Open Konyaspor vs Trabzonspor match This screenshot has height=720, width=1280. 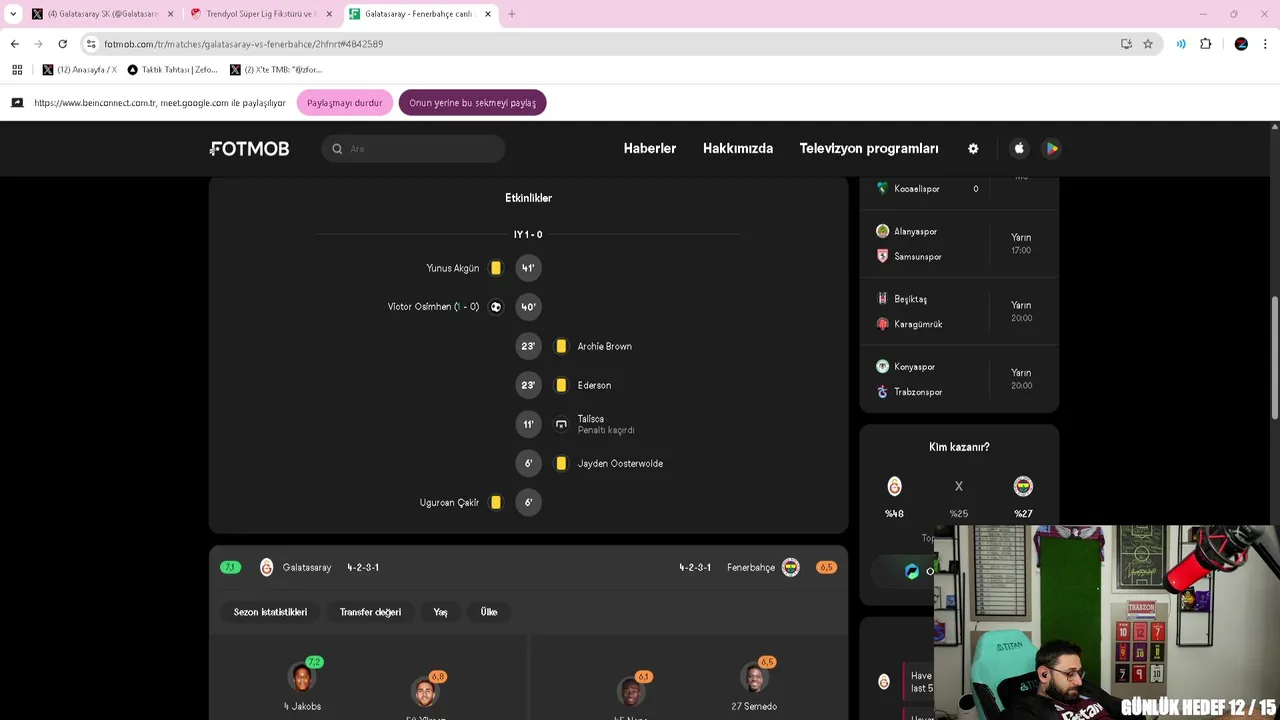(959, 379)
